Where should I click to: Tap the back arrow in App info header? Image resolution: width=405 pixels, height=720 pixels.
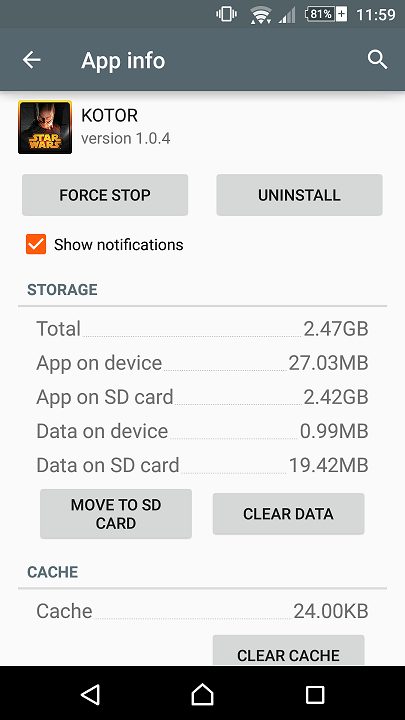(32, 60)
